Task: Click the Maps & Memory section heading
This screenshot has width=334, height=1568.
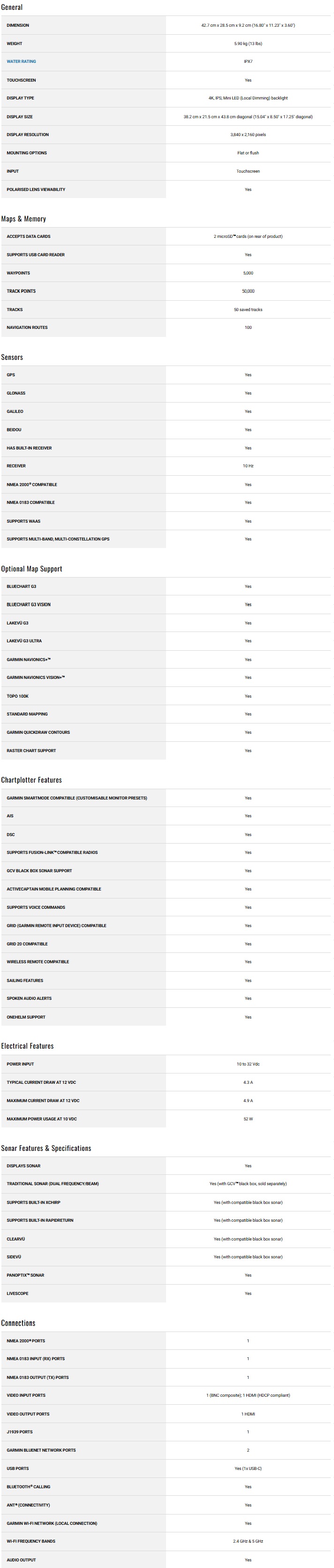Action: [23, 219]
